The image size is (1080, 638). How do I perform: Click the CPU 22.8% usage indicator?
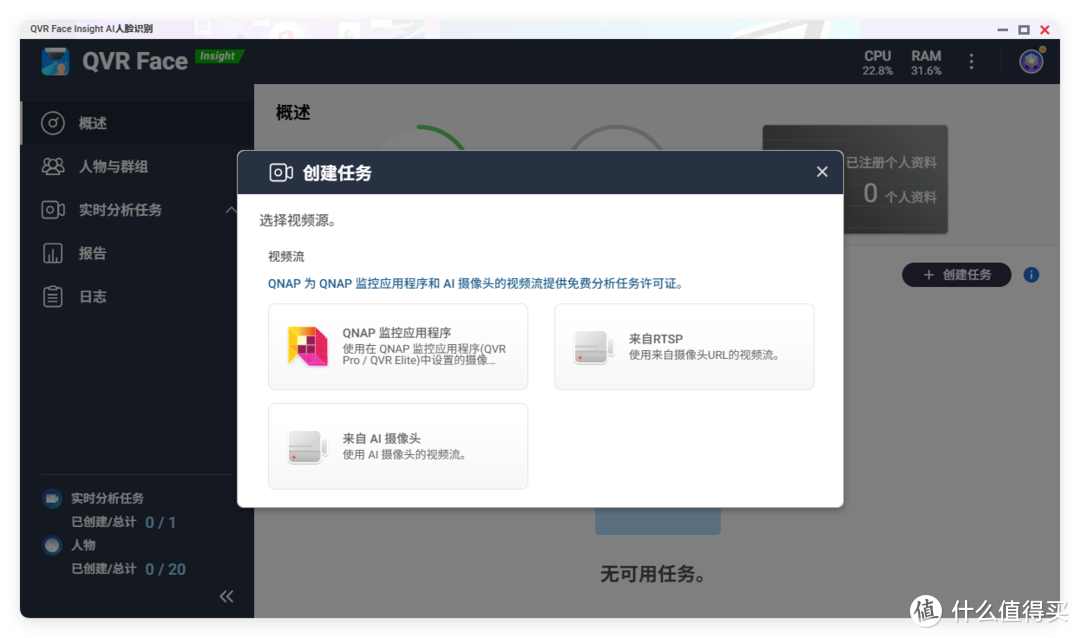tap(878, 62)
